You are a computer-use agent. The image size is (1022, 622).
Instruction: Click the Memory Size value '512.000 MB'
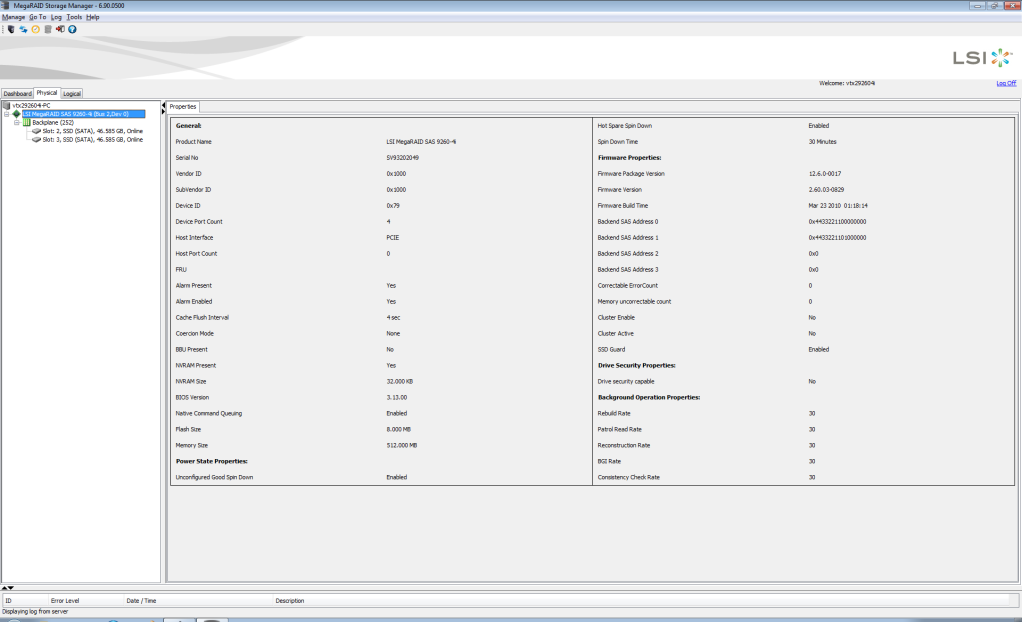point(402,445)
